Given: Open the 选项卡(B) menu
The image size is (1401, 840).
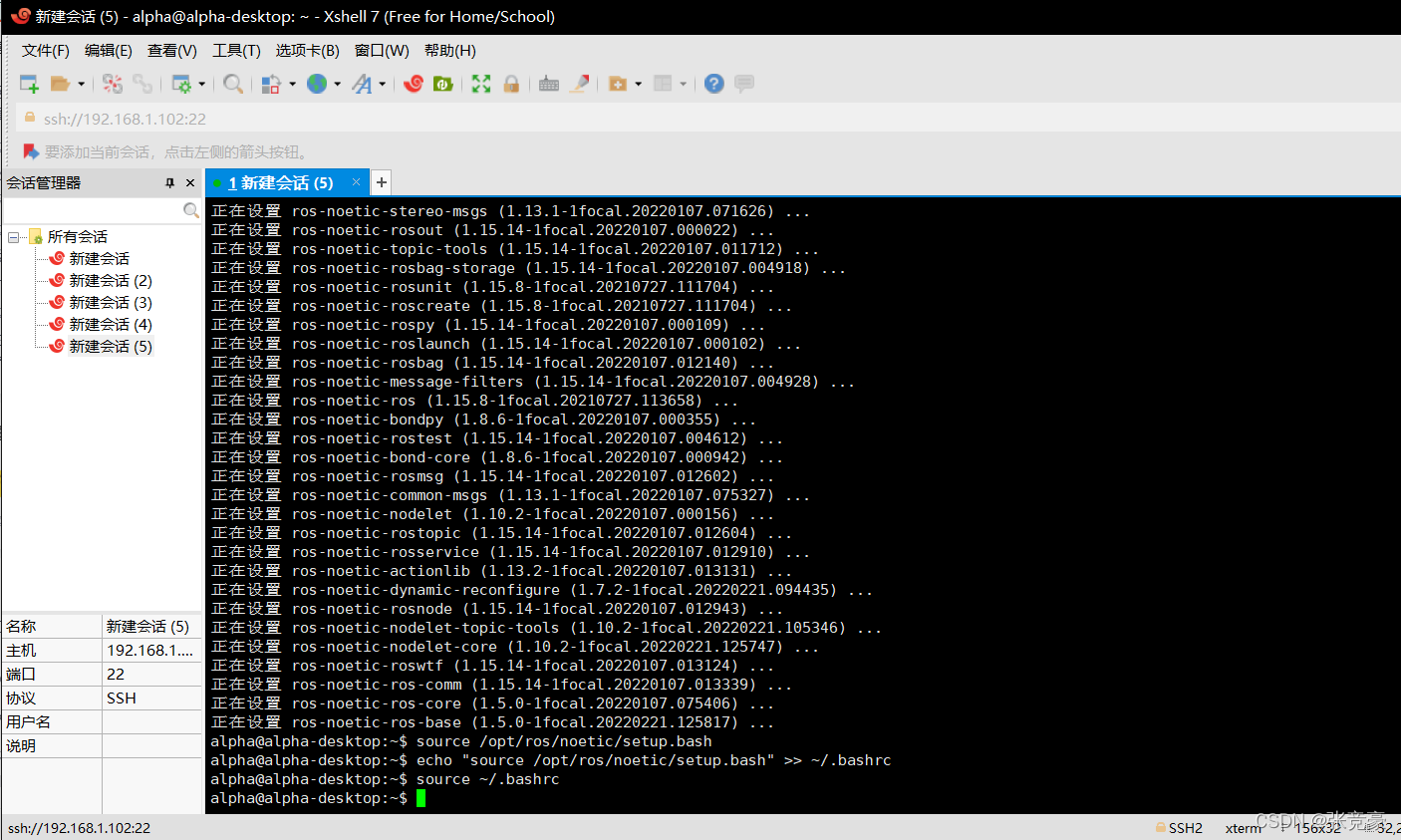Looking at the screenshot, I should 308,50.
